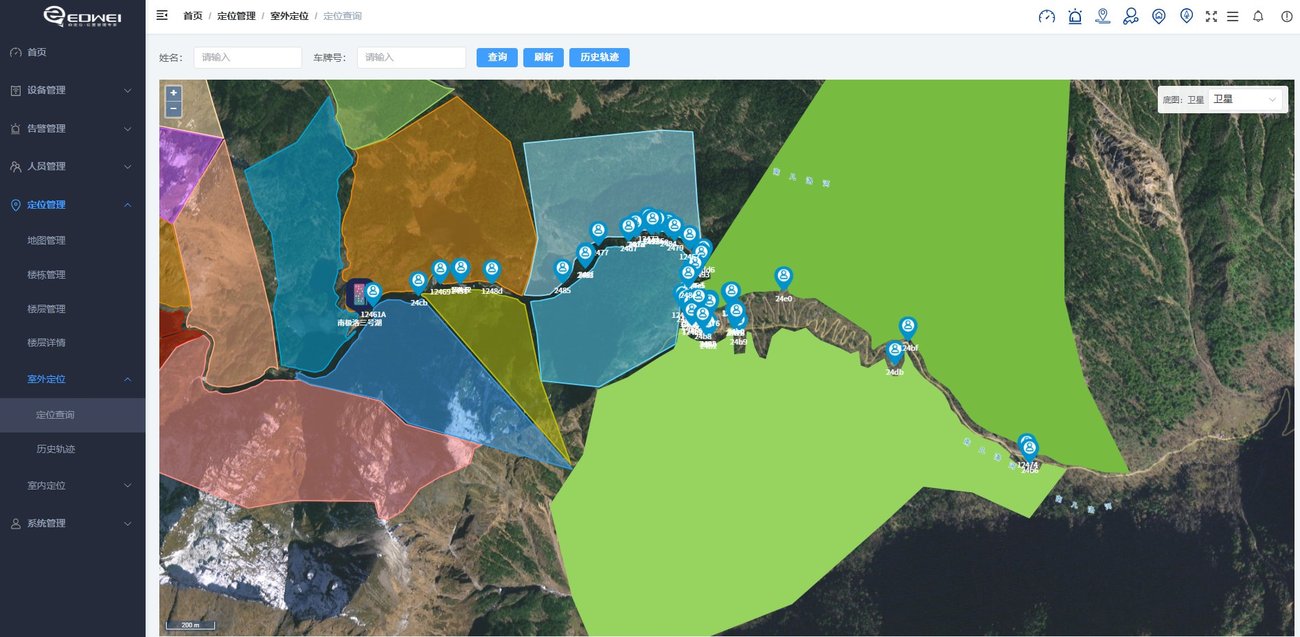Open 地图管理 menu item
The height and width of the screenshot is (637, 1300).
72,240
